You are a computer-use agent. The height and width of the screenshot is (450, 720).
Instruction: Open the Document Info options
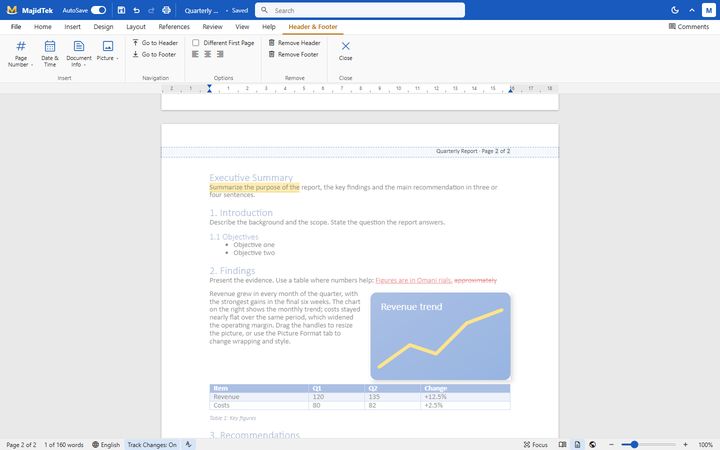coord(79,54)
